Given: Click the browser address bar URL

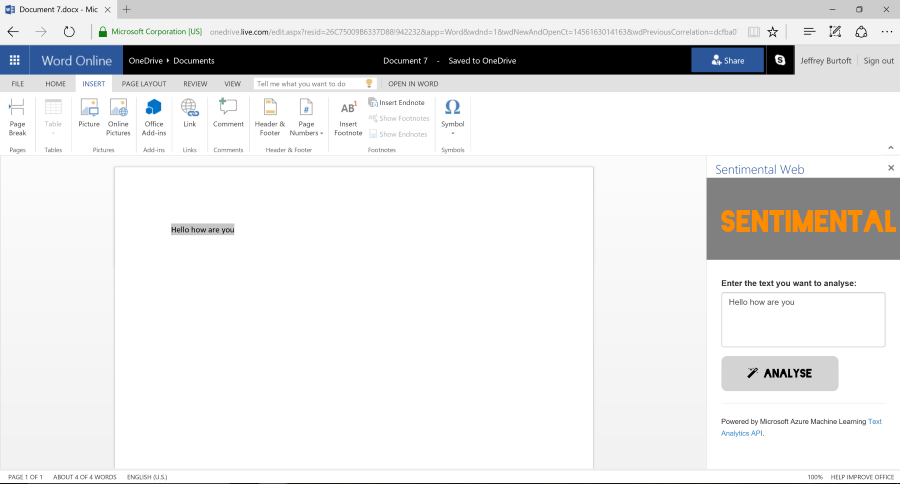Looking at the screenshot, I should 473,32.
